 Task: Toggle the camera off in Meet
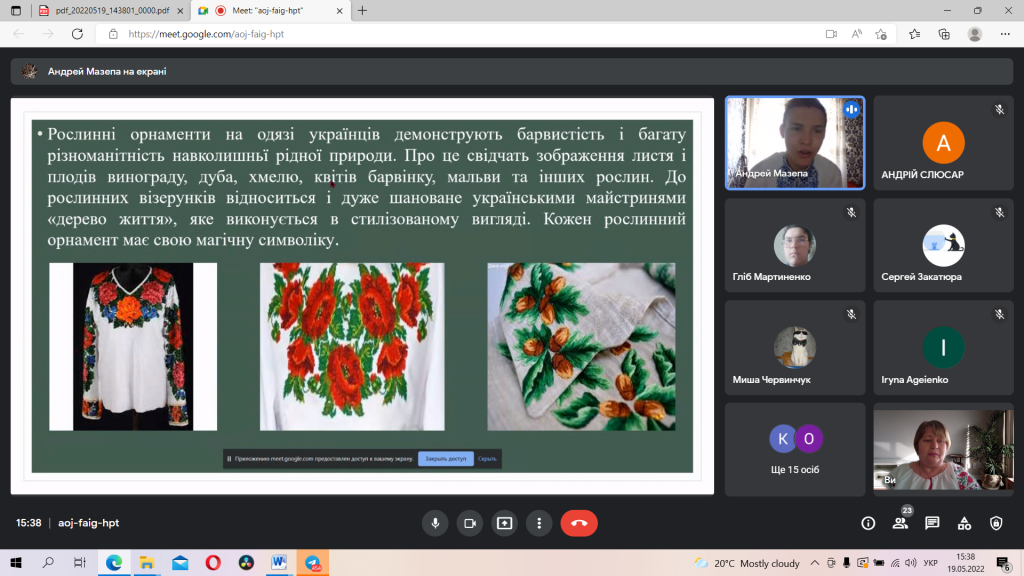click(x=470, y=523)
